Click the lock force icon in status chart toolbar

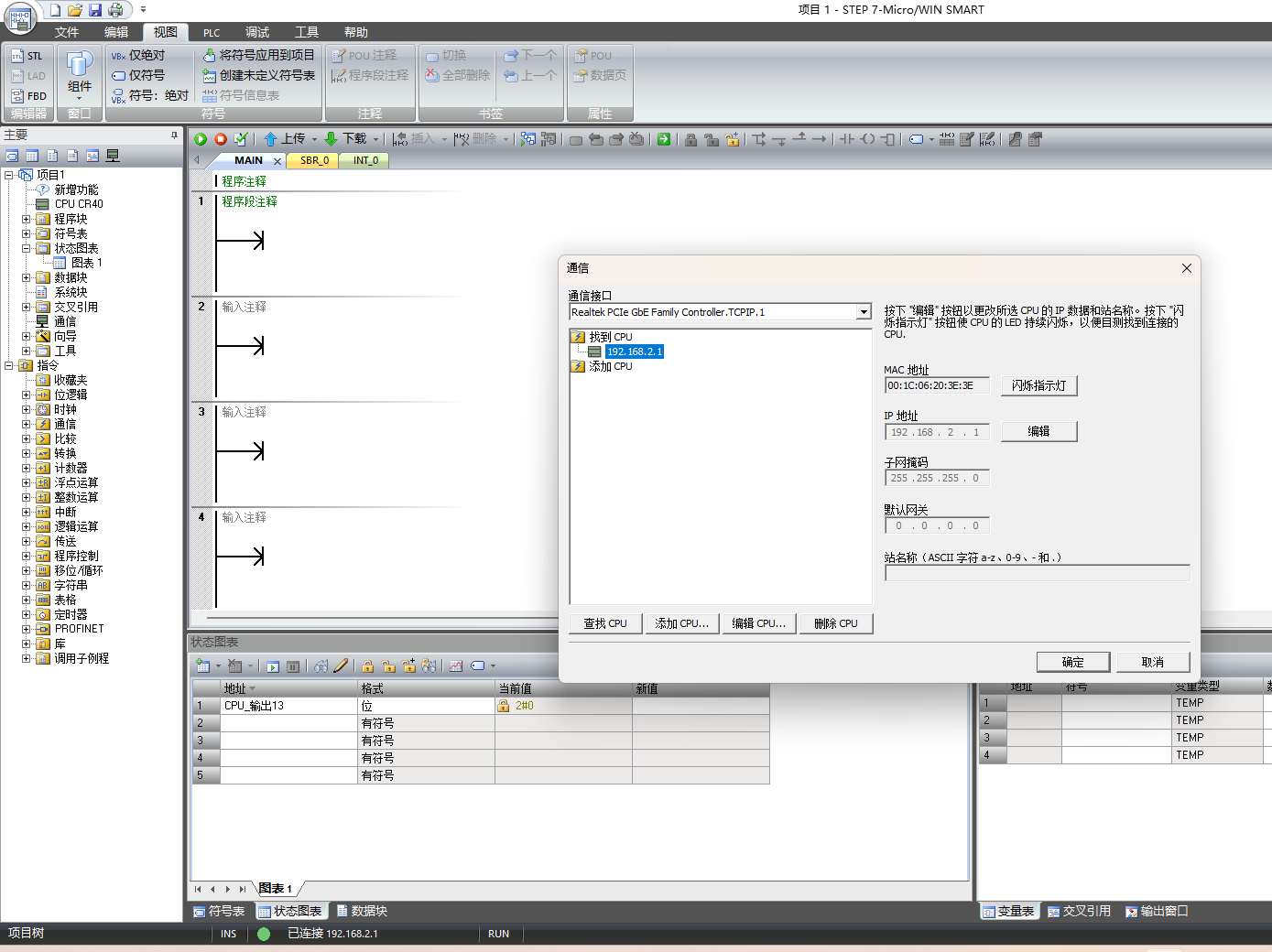click(367, 666)
